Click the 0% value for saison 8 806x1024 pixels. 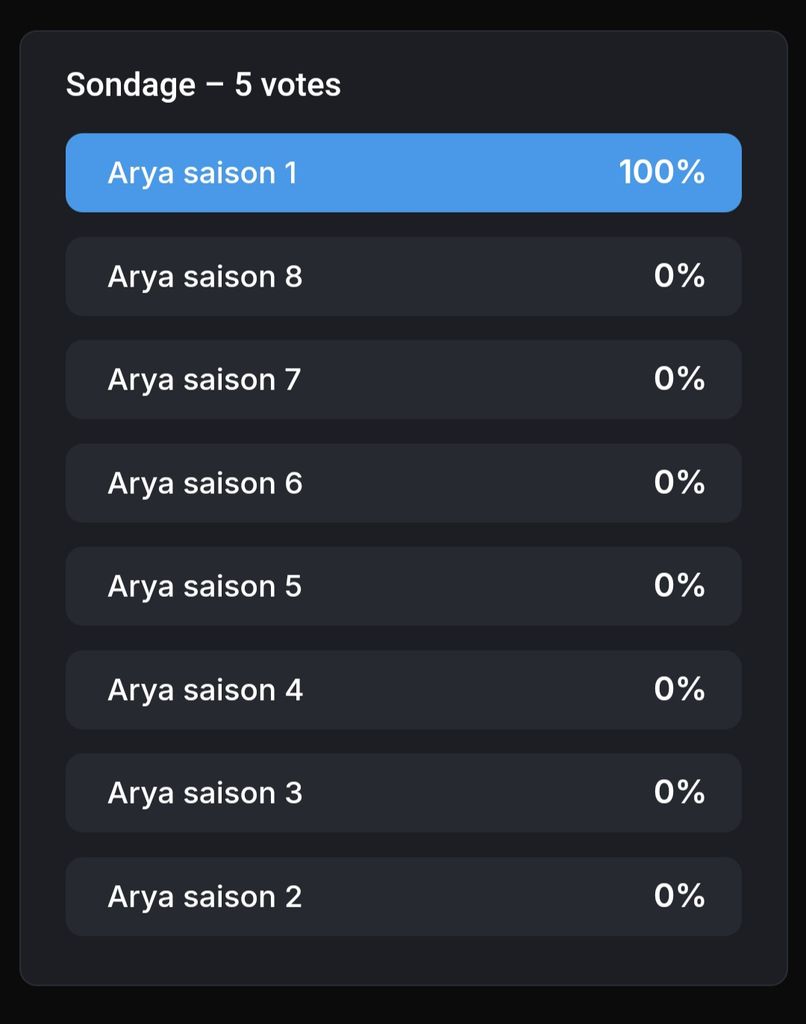tap(679, 276)
